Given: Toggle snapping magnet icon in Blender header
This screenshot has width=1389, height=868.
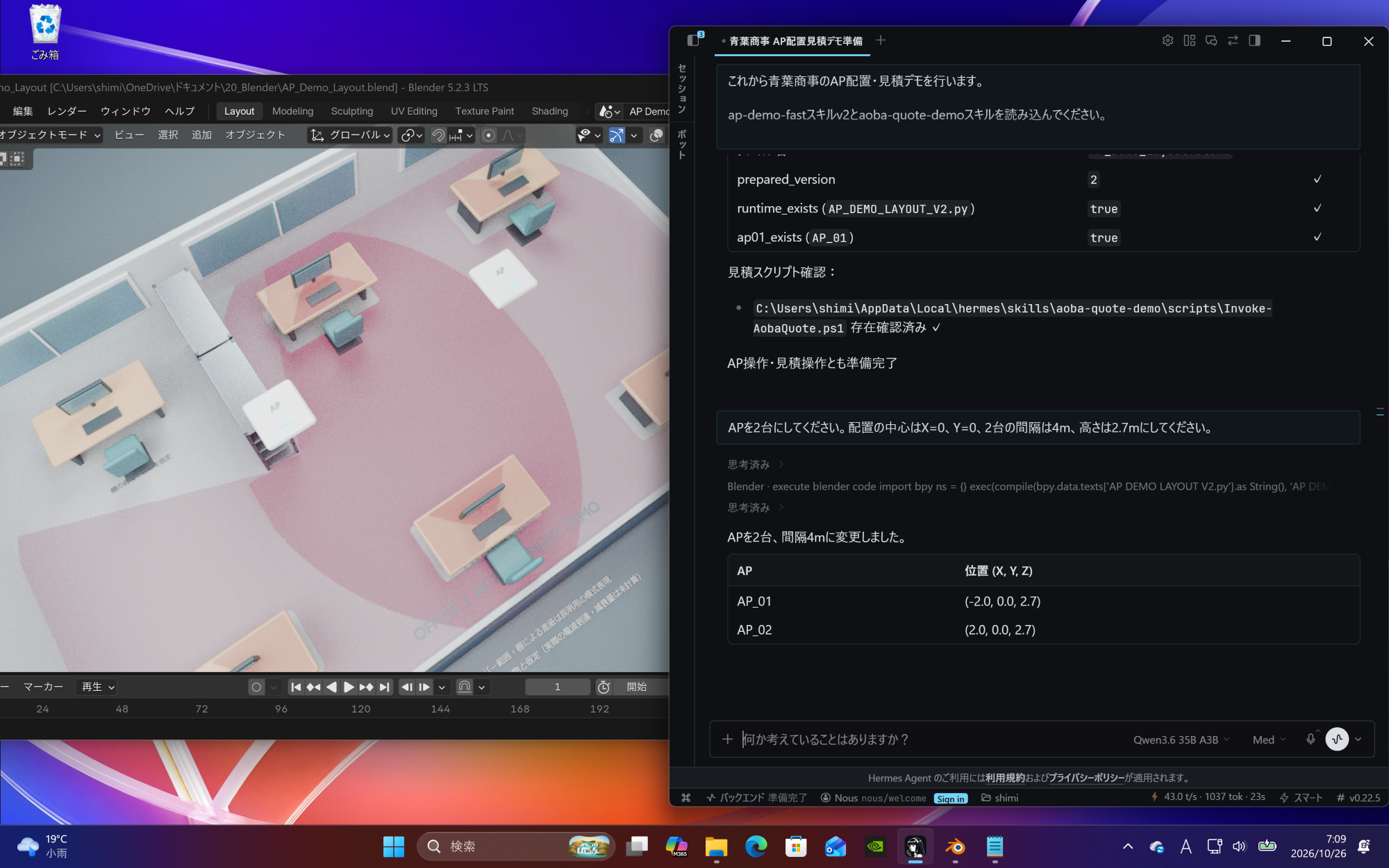Looking at the screenshot, I should pyautogui.click(x=438, y=135).
